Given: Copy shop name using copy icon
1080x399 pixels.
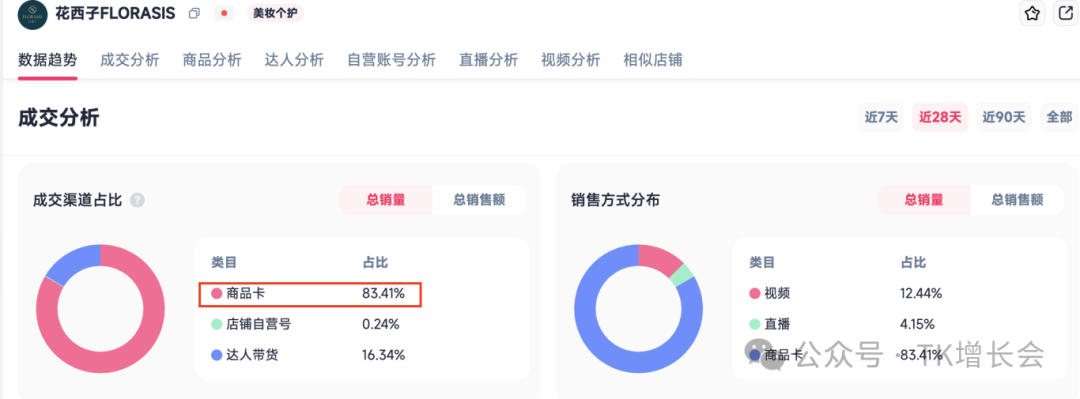Looking at the screenshot, I should click(x=194, y=13).
